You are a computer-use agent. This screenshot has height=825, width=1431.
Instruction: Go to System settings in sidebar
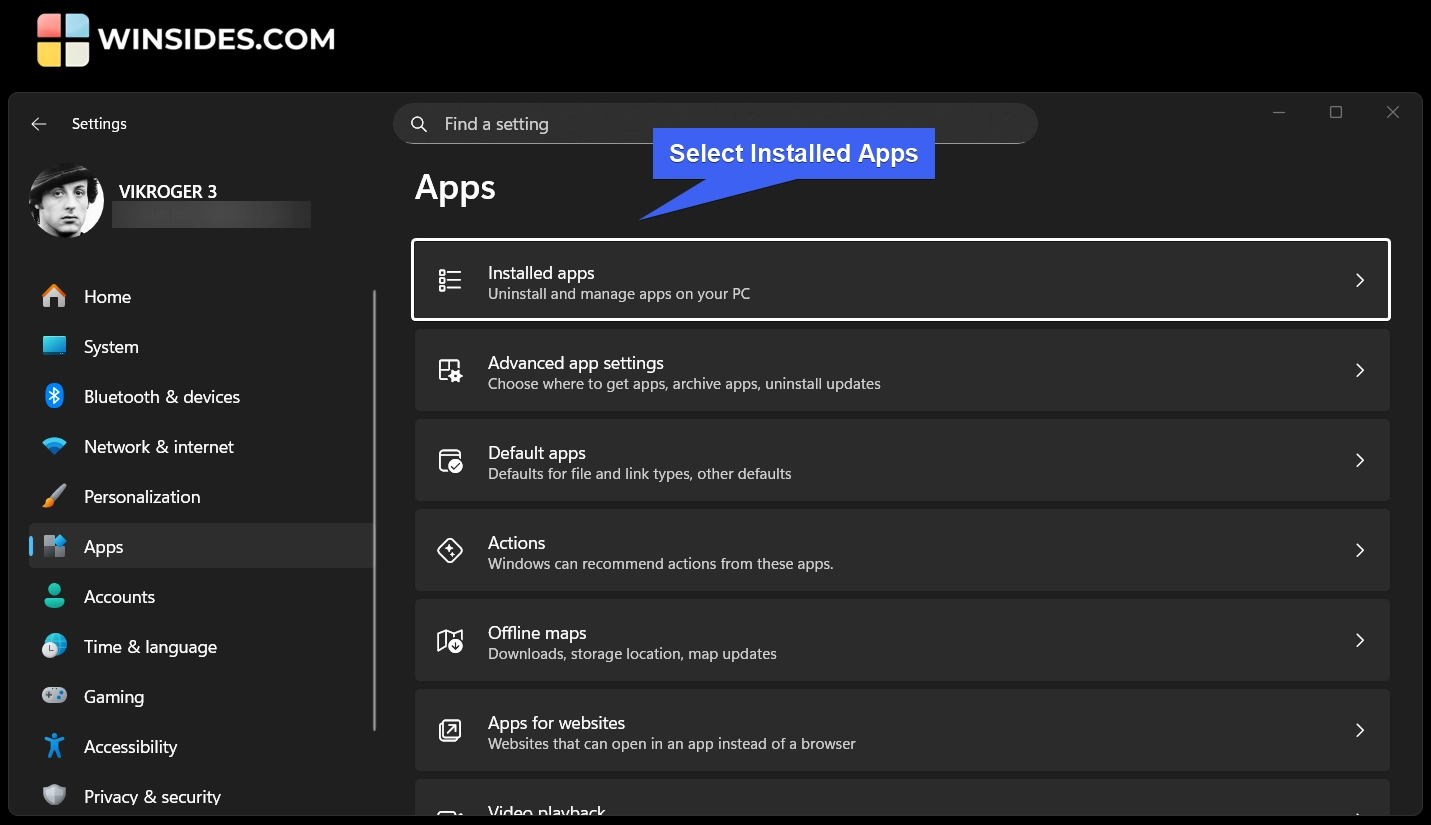pos(111,347)
